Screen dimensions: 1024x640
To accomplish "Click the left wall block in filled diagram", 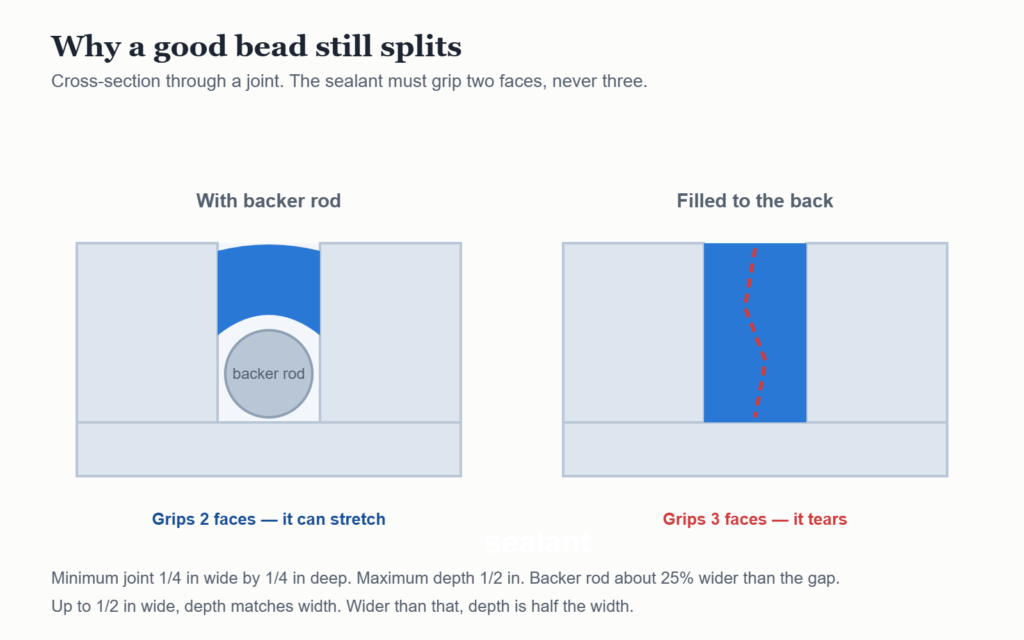I will pos(633,332).
